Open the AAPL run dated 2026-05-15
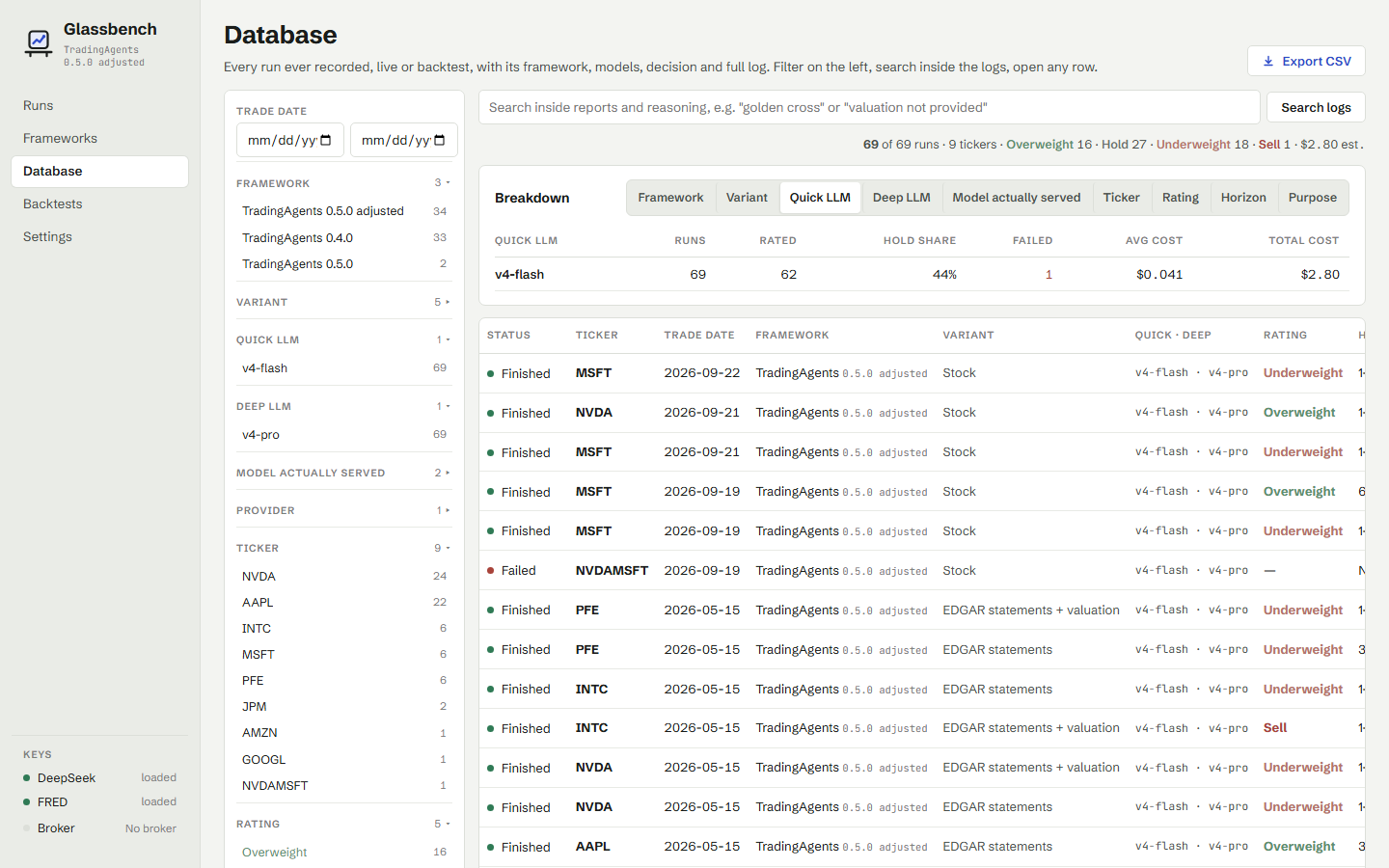 [922, 847]
